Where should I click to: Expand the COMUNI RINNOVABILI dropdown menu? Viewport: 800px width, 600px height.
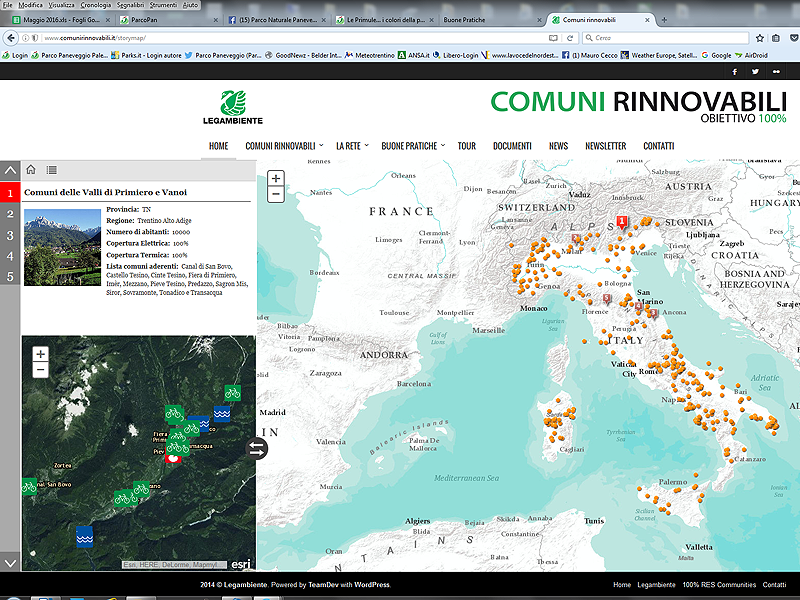(284, 146)
